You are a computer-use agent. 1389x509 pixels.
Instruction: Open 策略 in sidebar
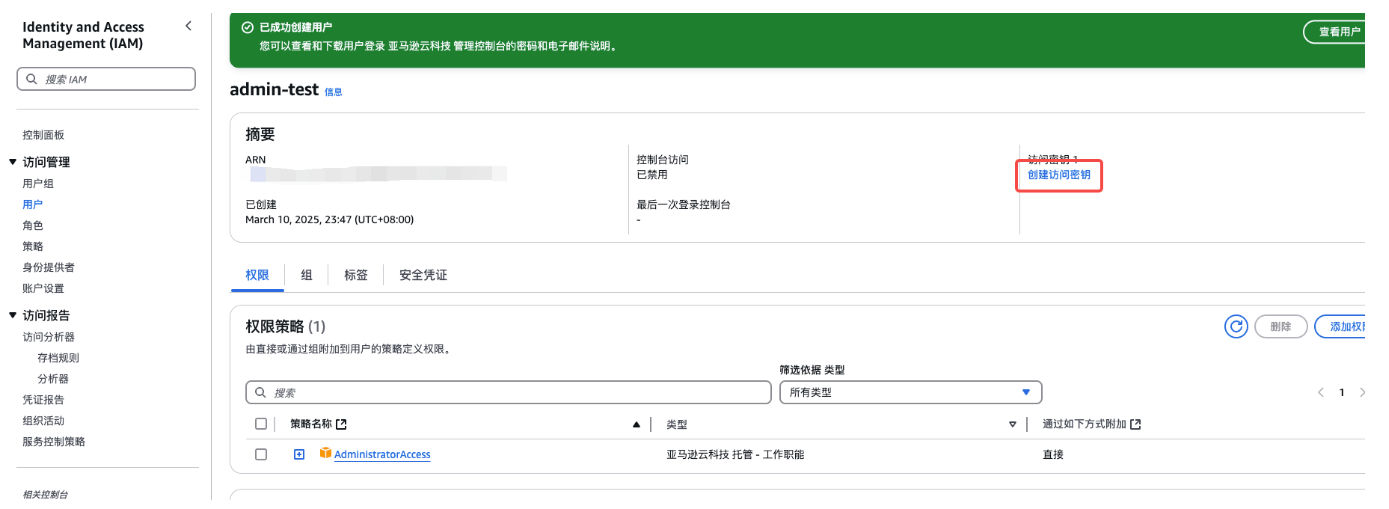tap(33, 246)
